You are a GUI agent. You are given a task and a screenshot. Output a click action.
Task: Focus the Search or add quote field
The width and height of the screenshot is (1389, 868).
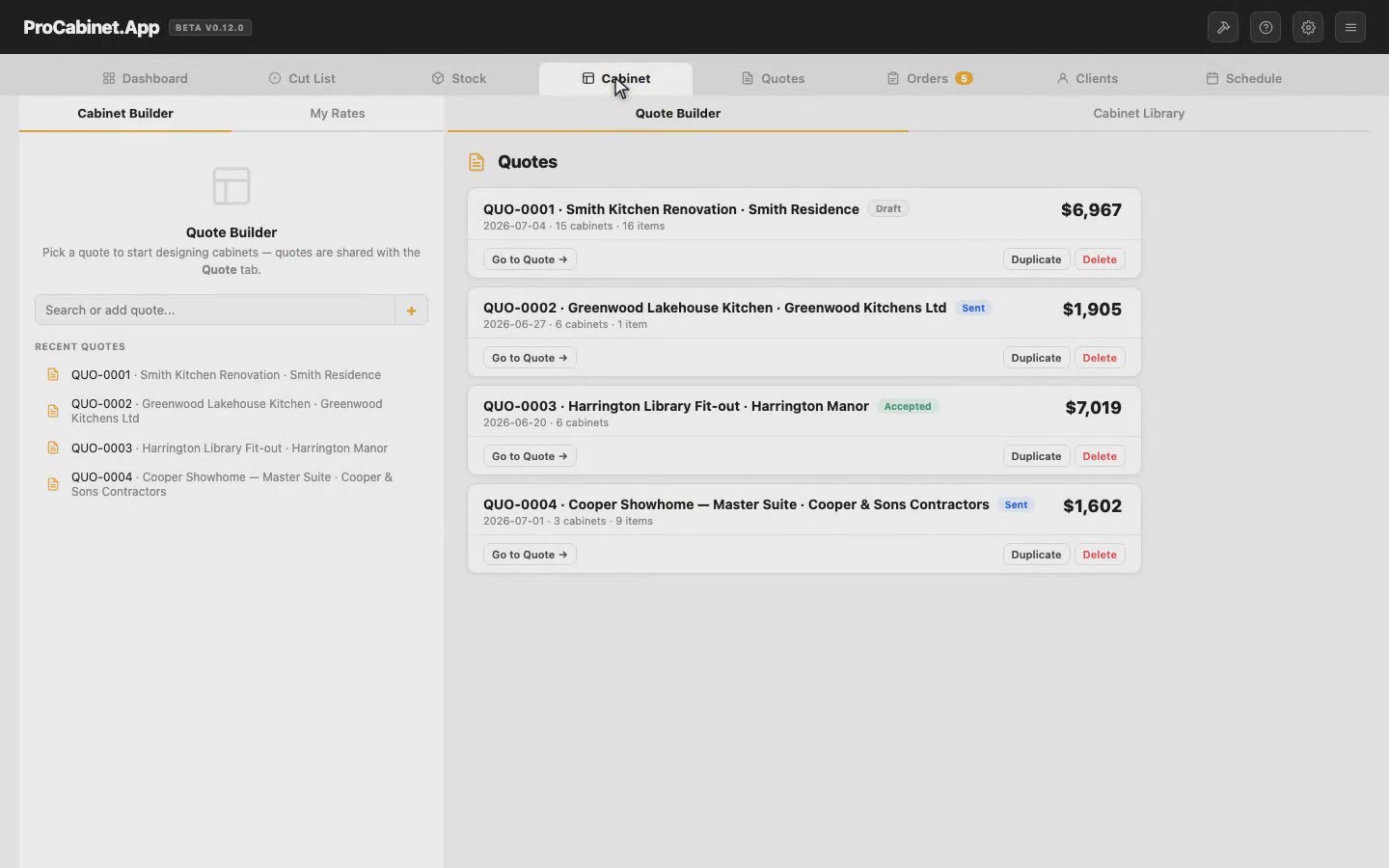pos(215,310)
